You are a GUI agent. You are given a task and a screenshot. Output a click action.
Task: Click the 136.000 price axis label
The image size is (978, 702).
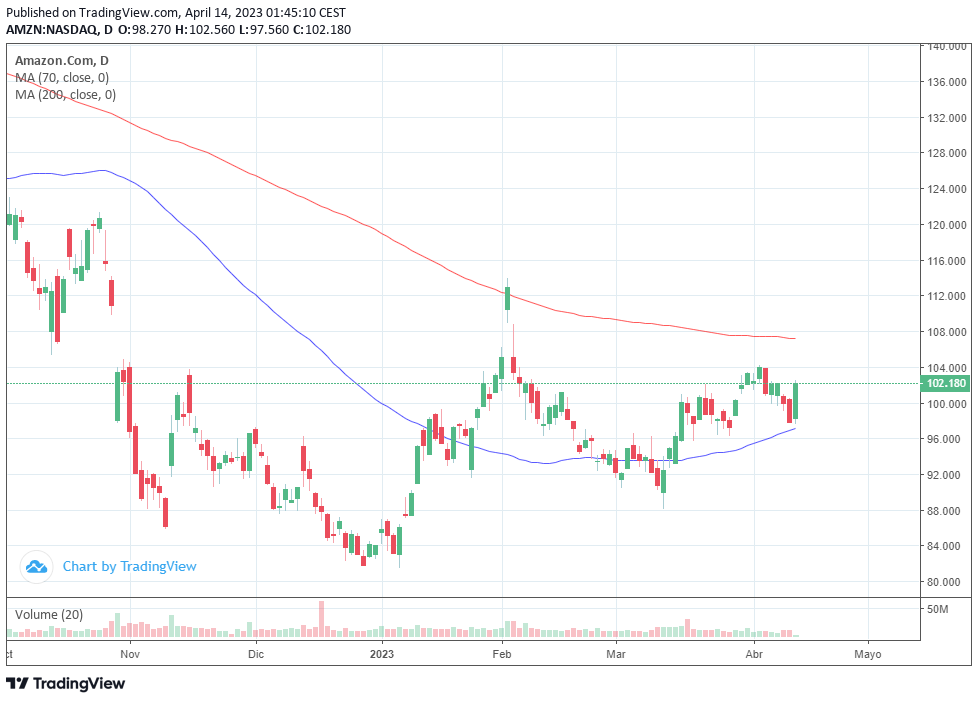947,82
